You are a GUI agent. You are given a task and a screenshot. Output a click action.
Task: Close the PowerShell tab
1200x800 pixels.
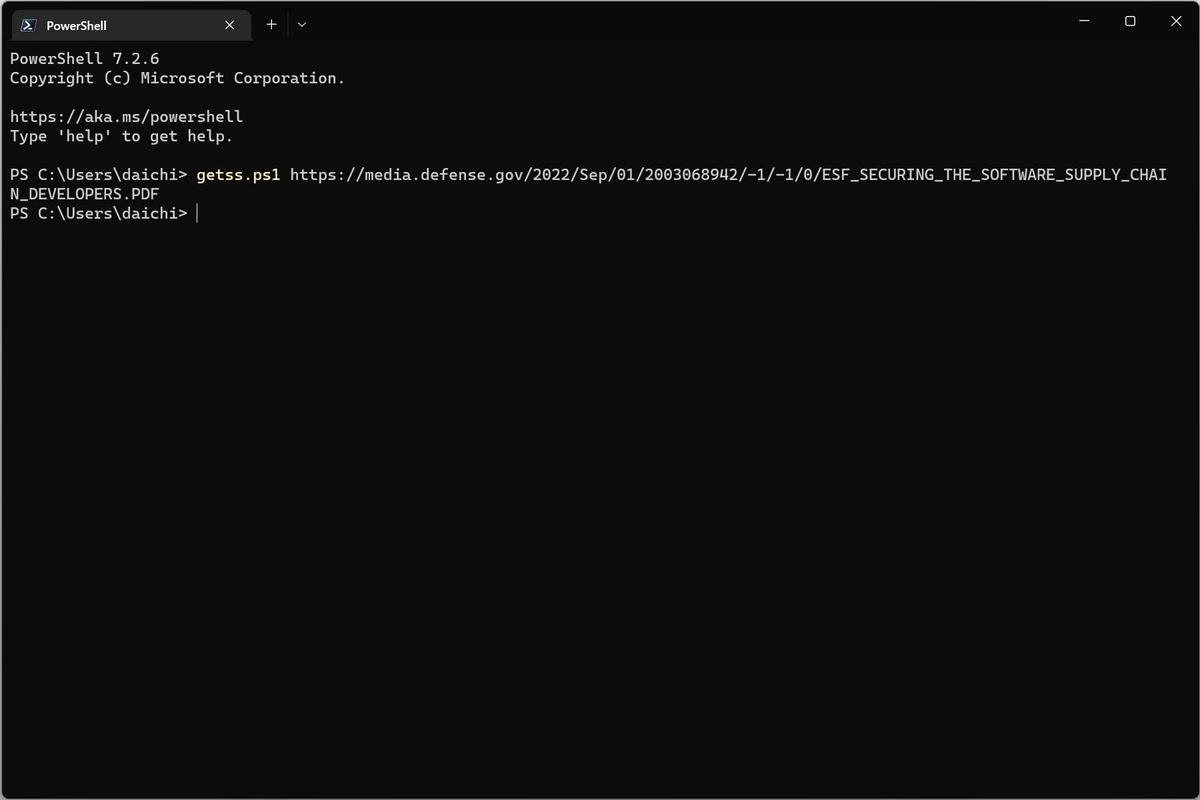click(x=229, y=25)
